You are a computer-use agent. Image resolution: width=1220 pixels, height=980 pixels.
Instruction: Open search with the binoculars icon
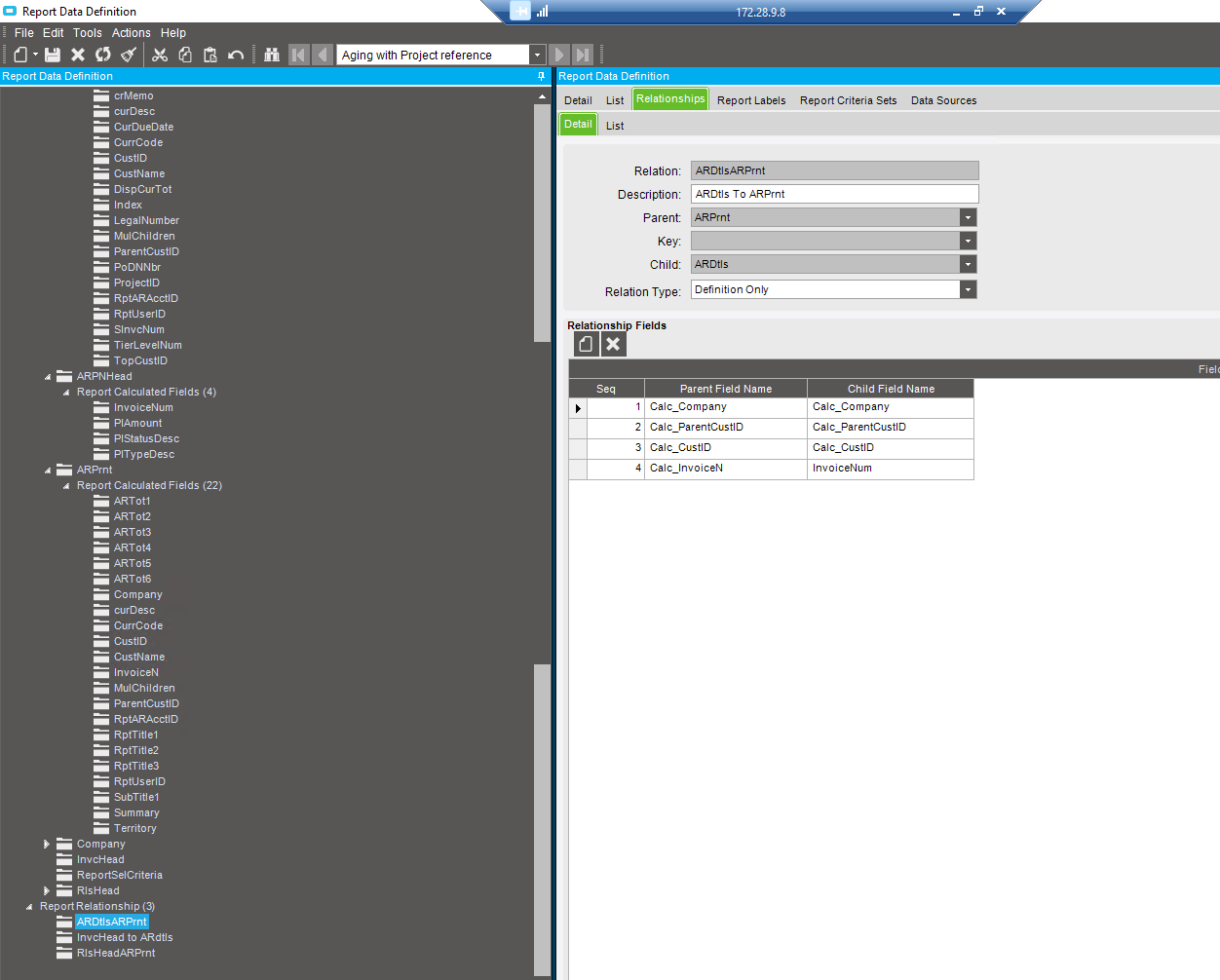(x=272, y=55)
